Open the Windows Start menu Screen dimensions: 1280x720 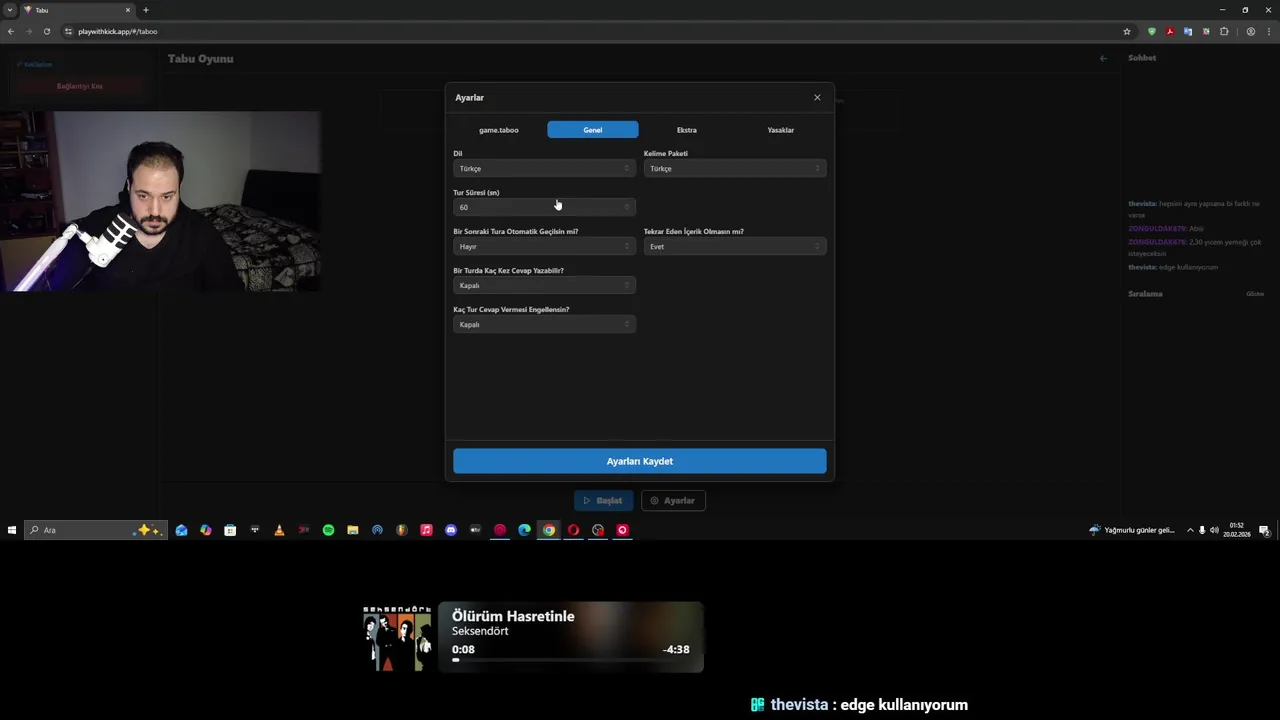(x=12, y=530)
